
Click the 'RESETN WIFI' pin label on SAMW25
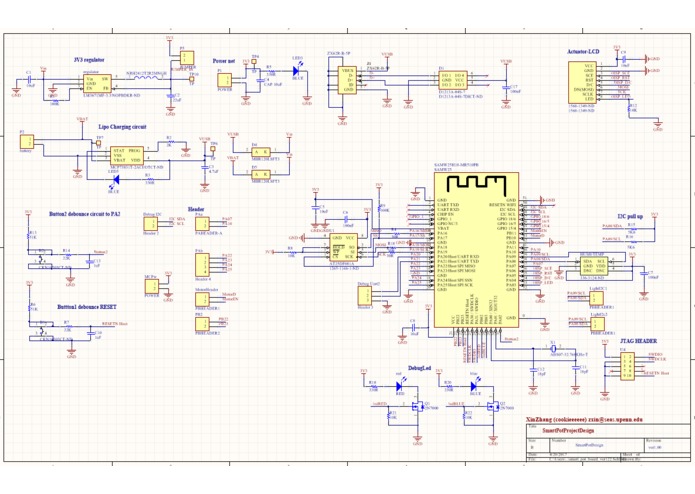pyautogui.click(x=503, y=205)
